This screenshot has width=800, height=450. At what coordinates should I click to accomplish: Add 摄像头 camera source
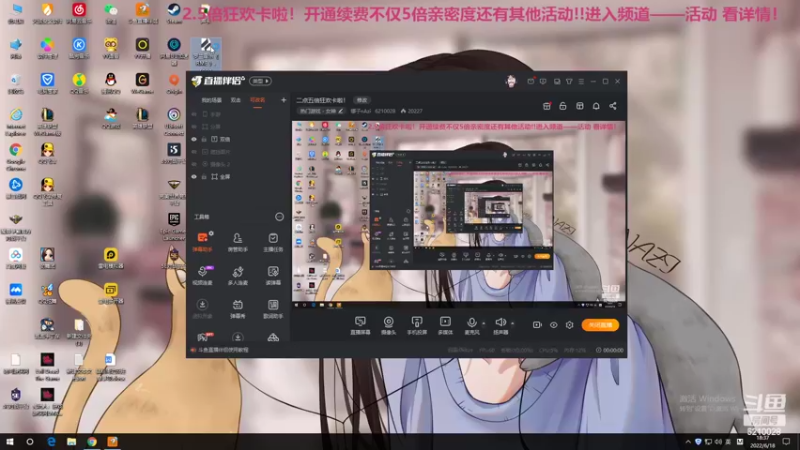388,325
